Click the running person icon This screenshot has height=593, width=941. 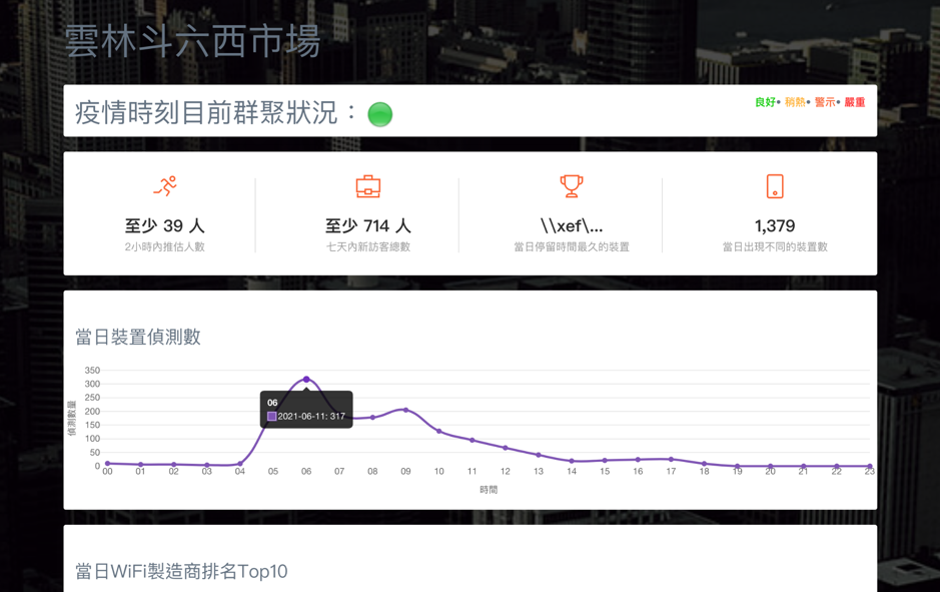click(x=165, y=186)
